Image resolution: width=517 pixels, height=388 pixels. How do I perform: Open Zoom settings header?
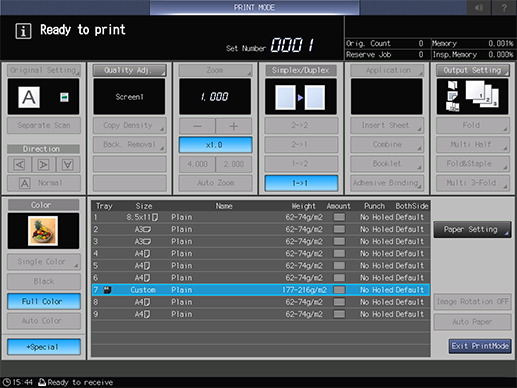(x=215, y=70)
